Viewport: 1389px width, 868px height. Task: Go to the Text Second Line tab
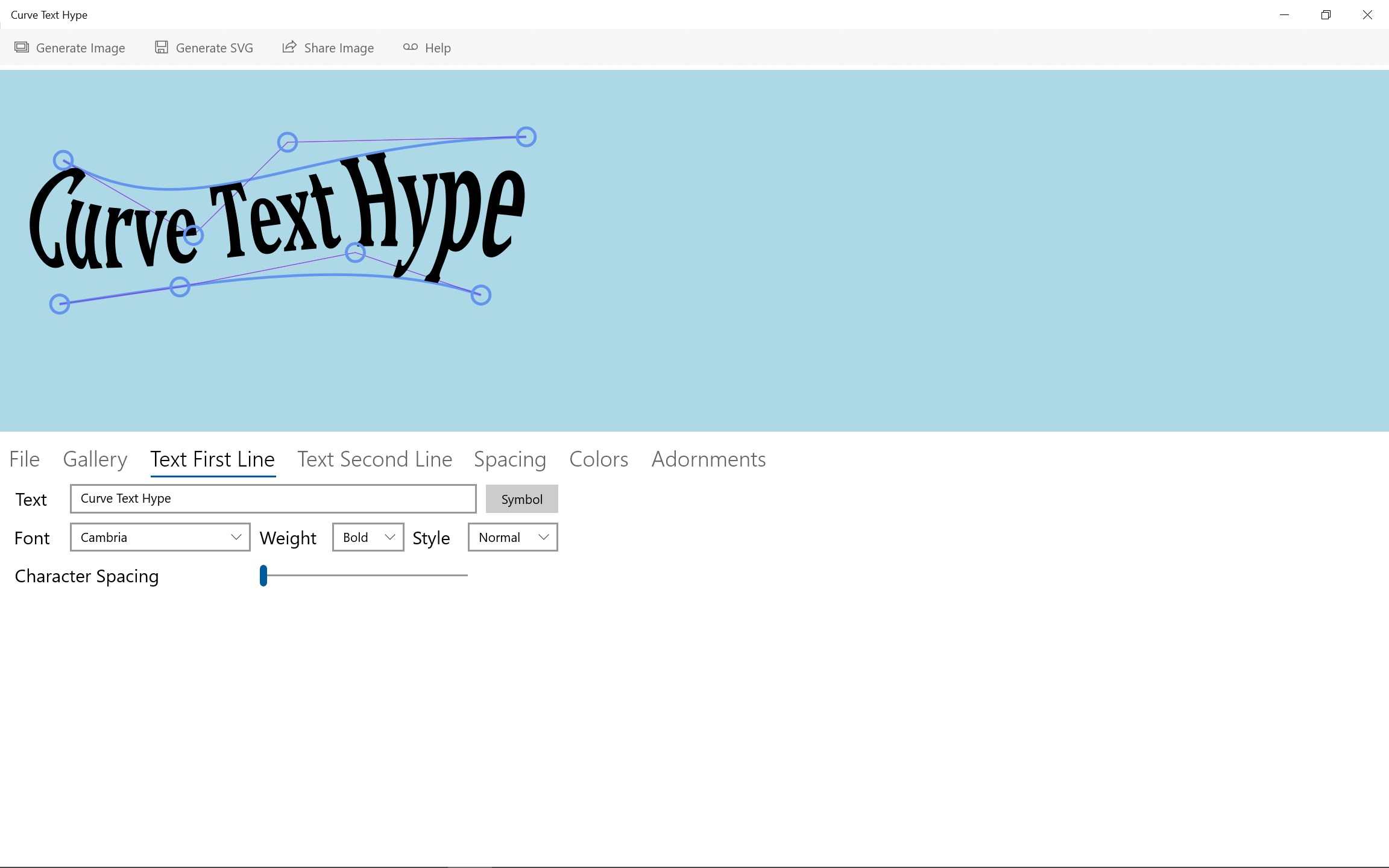coord(374,459)
